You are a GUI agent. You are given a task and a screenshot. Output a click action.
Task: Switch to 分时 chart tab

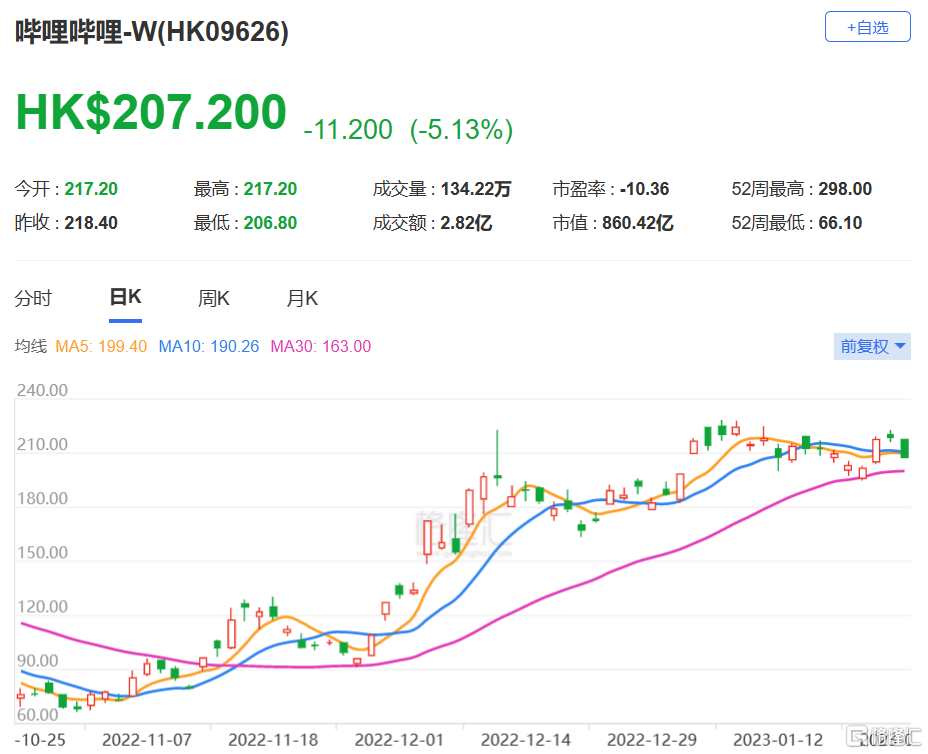click(x=33, y=298)
